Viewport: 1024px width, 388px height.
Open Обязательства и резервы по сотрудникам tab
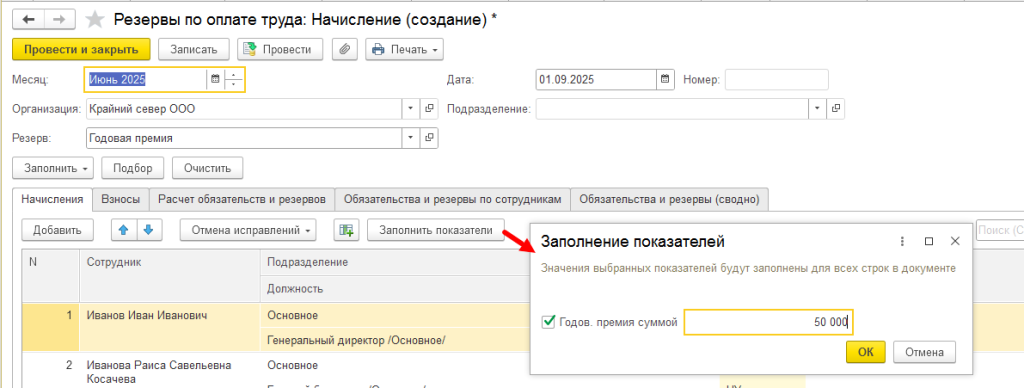point(453,200)
